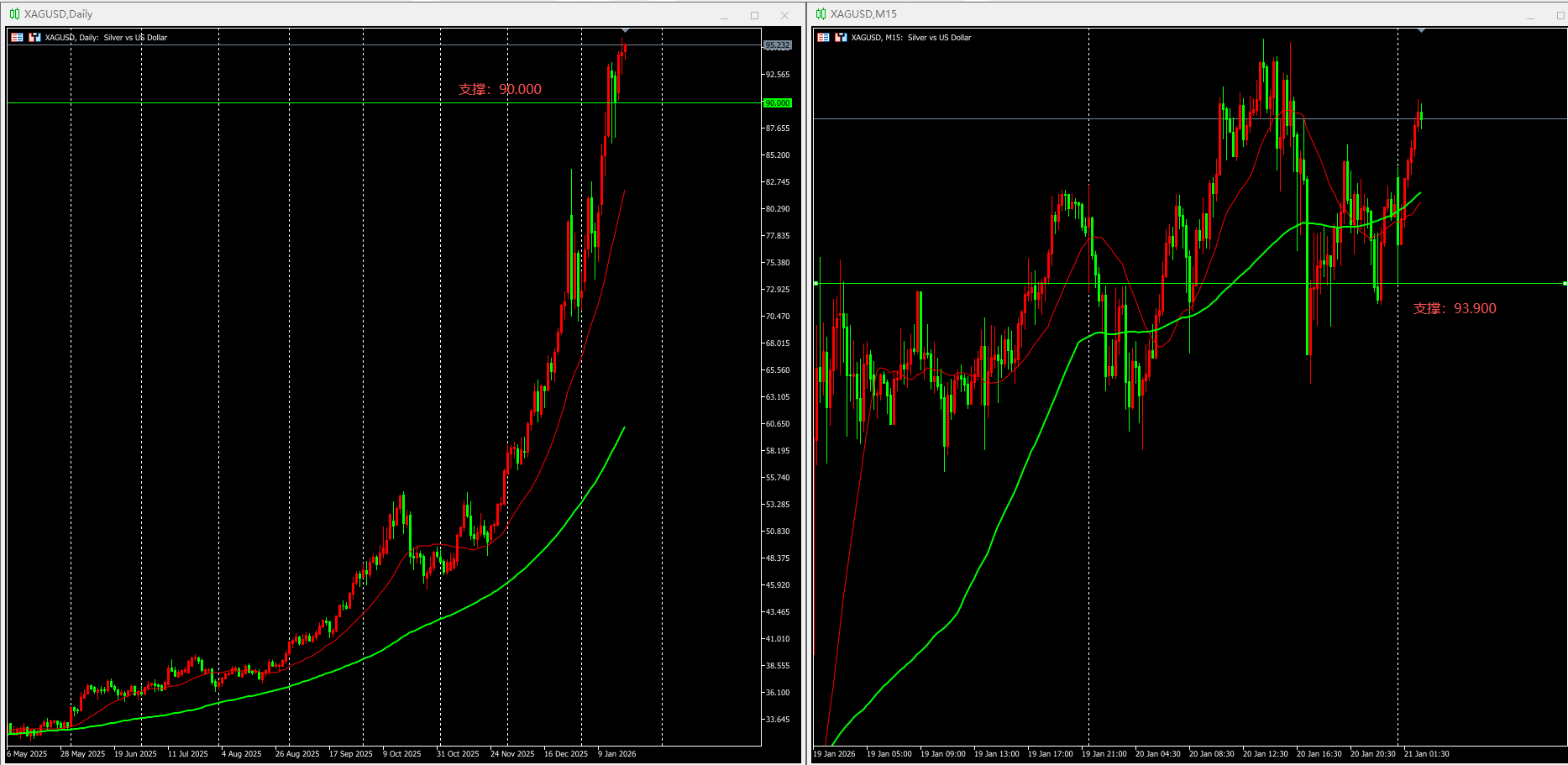Click the Depth of Market icon on M15 chart
Image resolution: width=1568 pixels, height=765 pixels.
[841, 37]
